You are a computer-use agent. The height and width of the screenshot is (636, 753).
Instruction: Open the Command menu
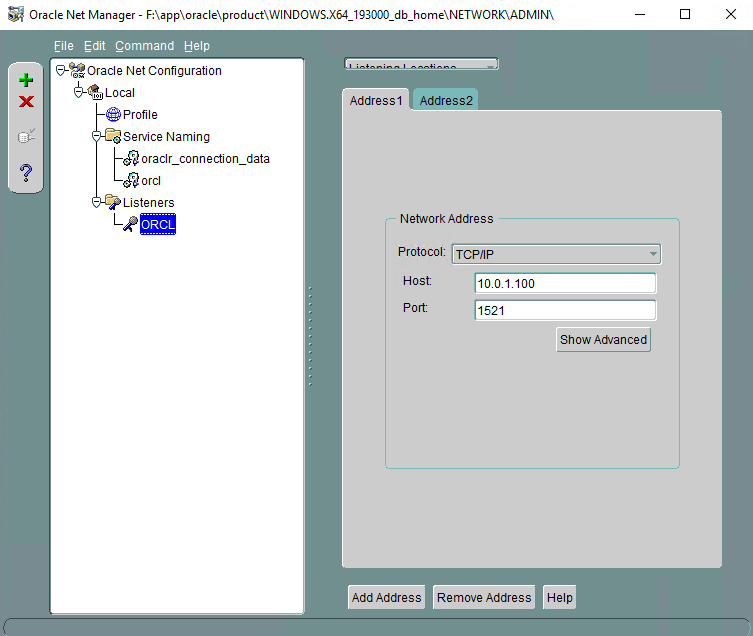(145, 46)
